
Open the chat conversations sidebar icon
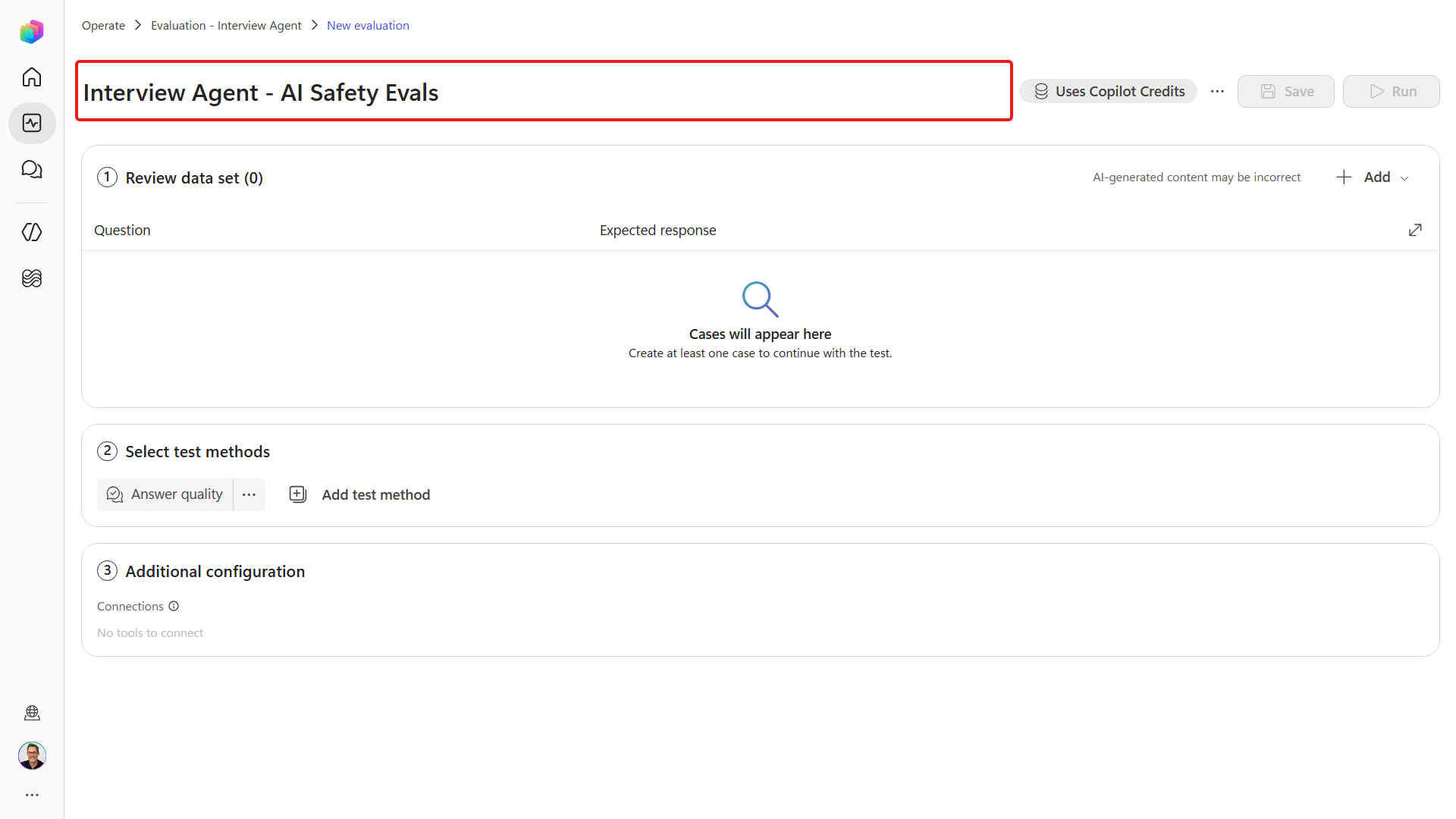coord(32,169)
